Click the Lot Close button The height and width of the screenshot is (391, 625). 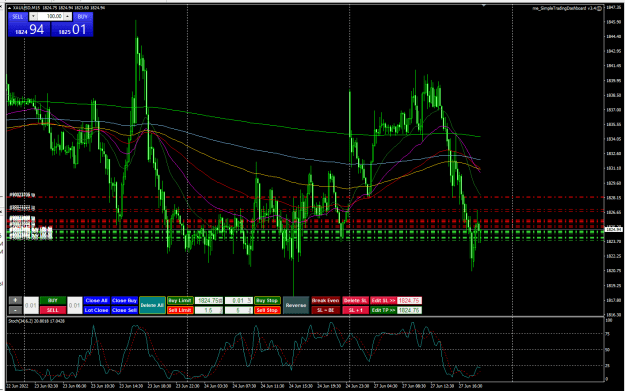pos(96,310)
